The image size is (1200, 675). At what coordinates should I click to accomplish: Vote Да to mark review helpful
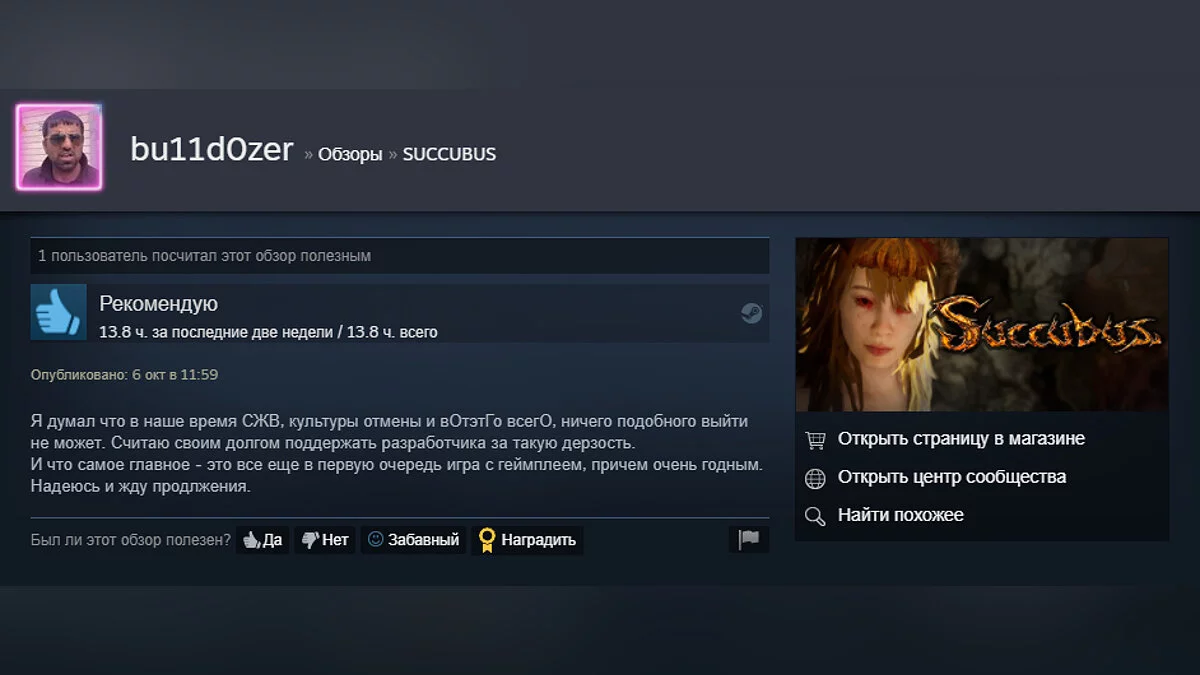(263, 540)
